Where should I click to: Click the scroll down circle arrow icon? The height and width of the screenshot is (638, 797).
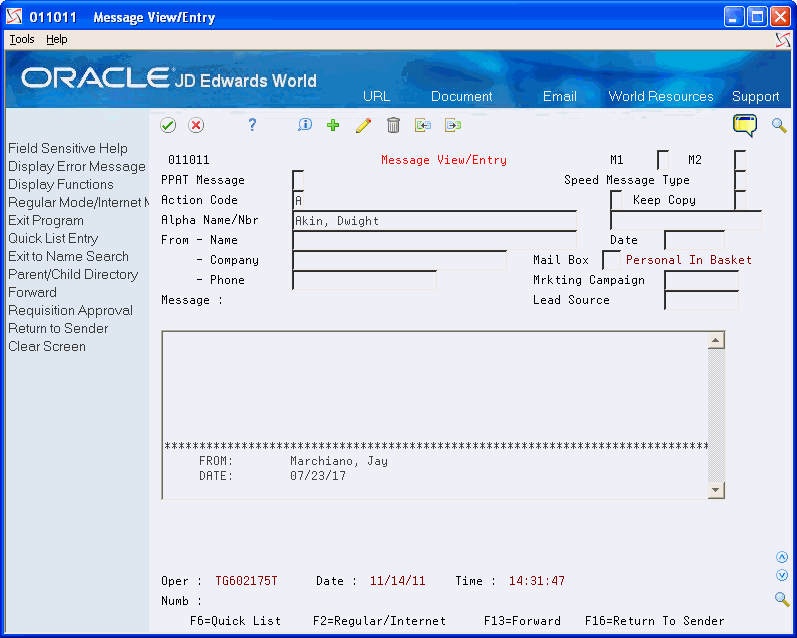tap(782, 575)
